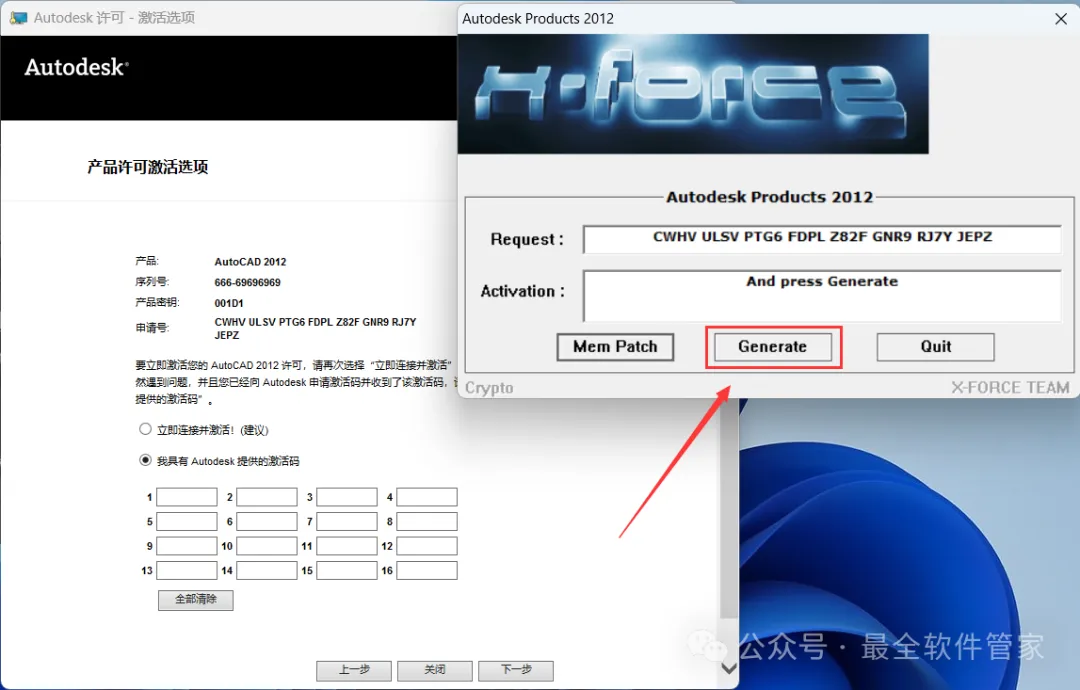The image size is (1080, 690).
Task: Click the X-Force banner image
Action: click(693, 94)
